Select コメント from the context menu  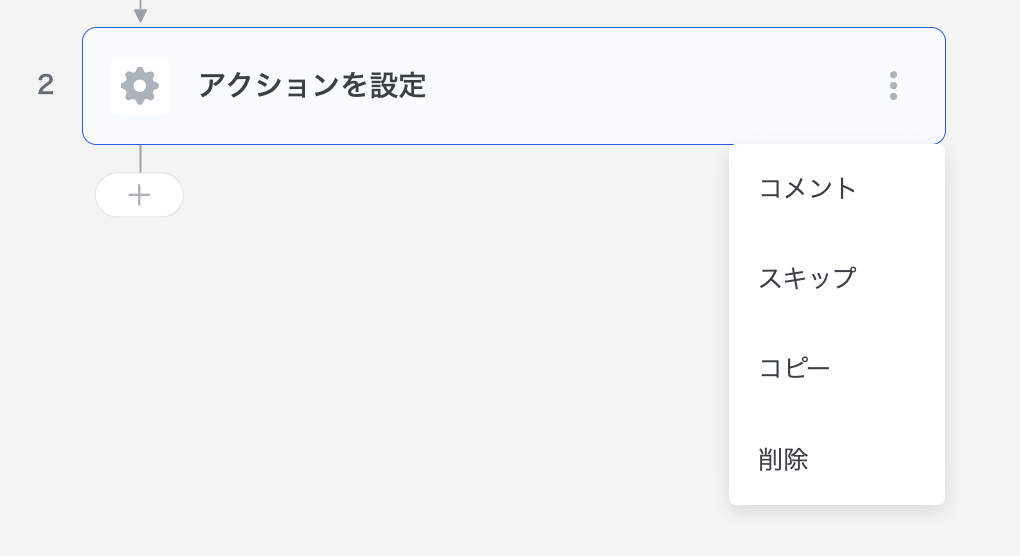click(x=808, y=188)
